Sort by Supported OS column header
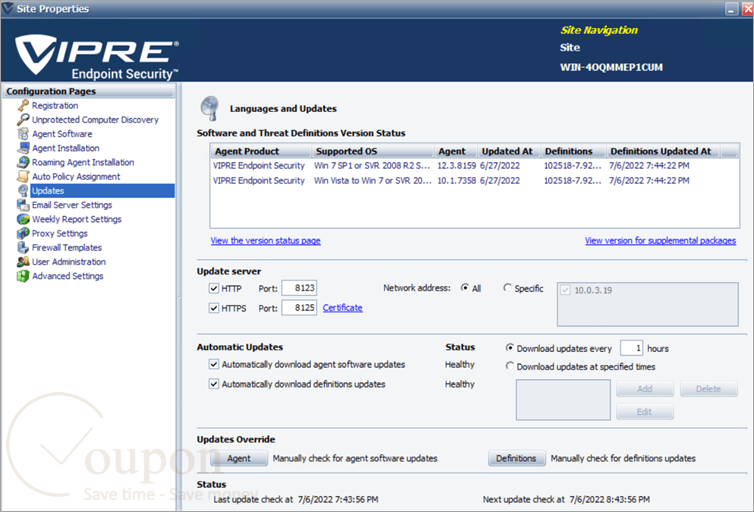Screen dimensions: 754x512 (373, 151)
